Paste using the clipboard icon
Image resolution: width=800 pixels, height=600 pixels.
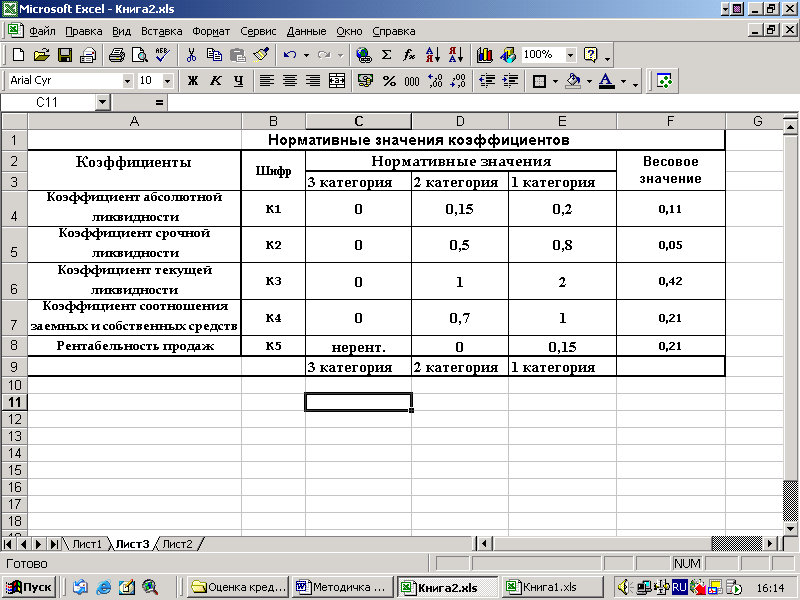tap(238, 55)
